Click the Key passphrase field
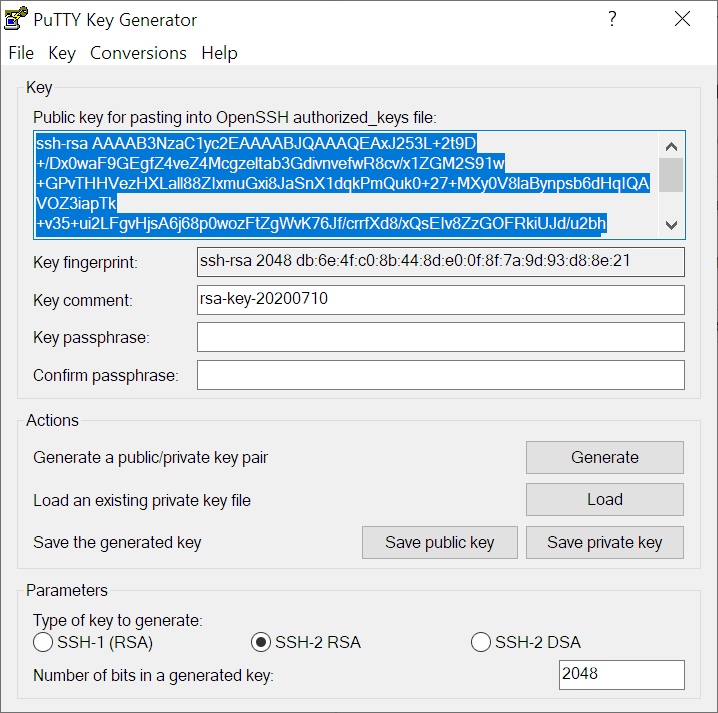Image resolution: width=718 pixels, height=713 pixels. [x=441, y=337]
